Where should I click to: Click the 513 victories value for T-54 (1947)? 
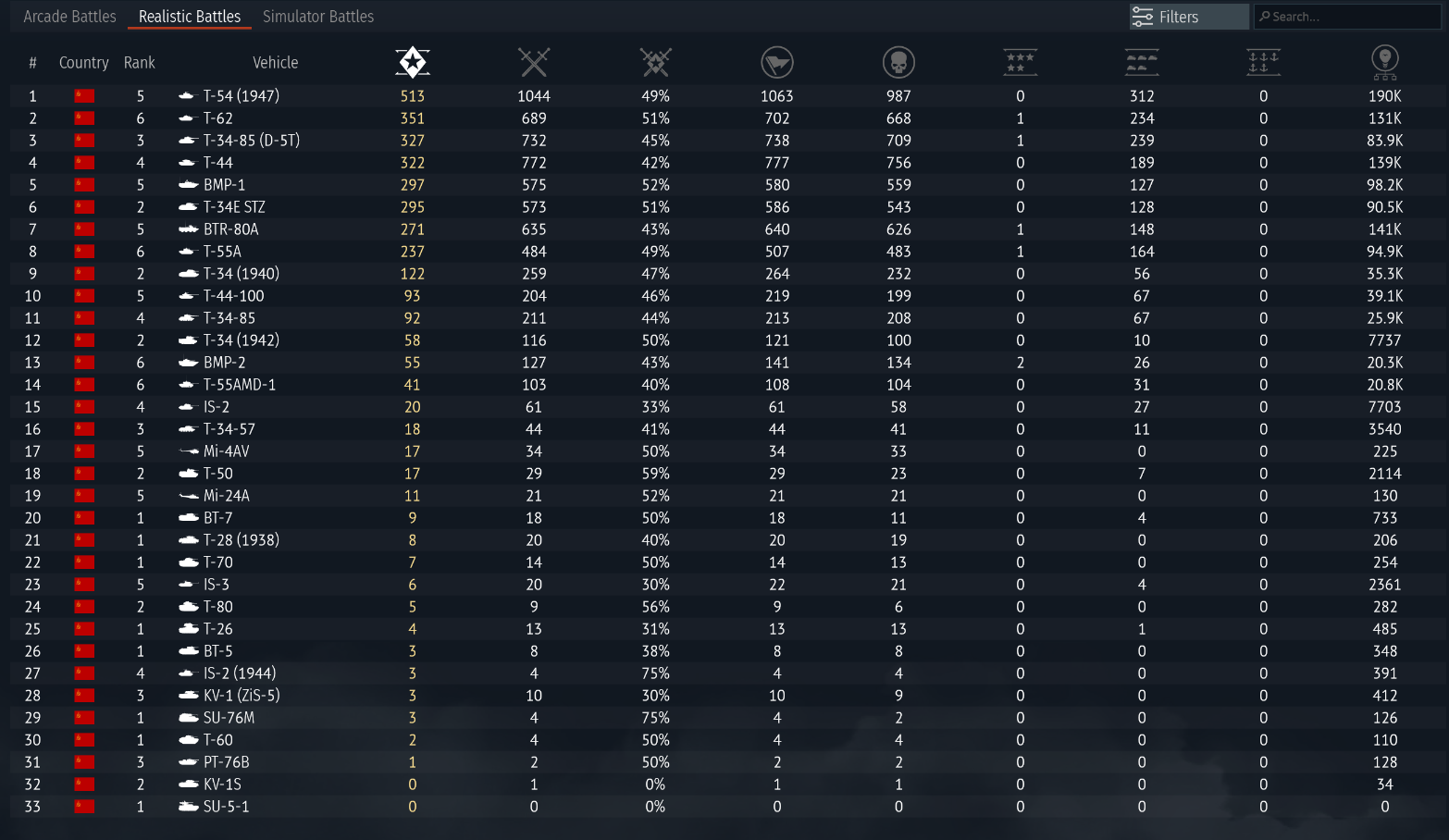(413, 96)
